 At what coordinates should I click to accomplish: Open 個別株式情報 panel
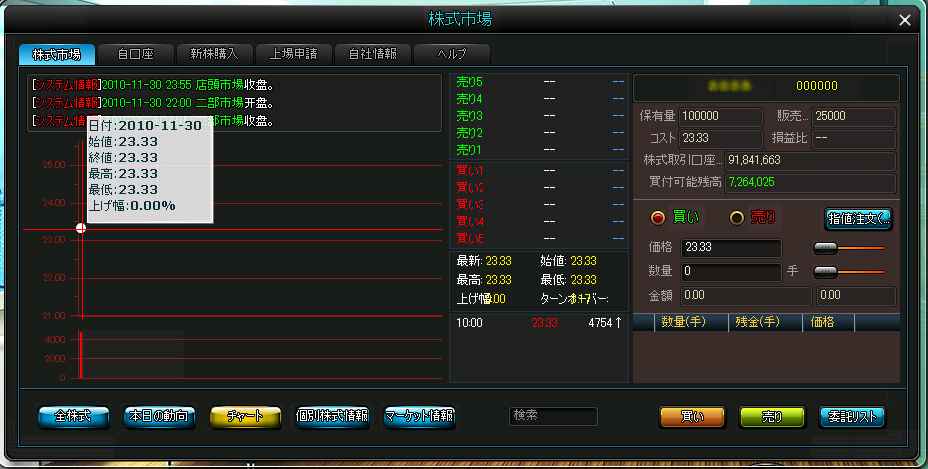(332, 417)
